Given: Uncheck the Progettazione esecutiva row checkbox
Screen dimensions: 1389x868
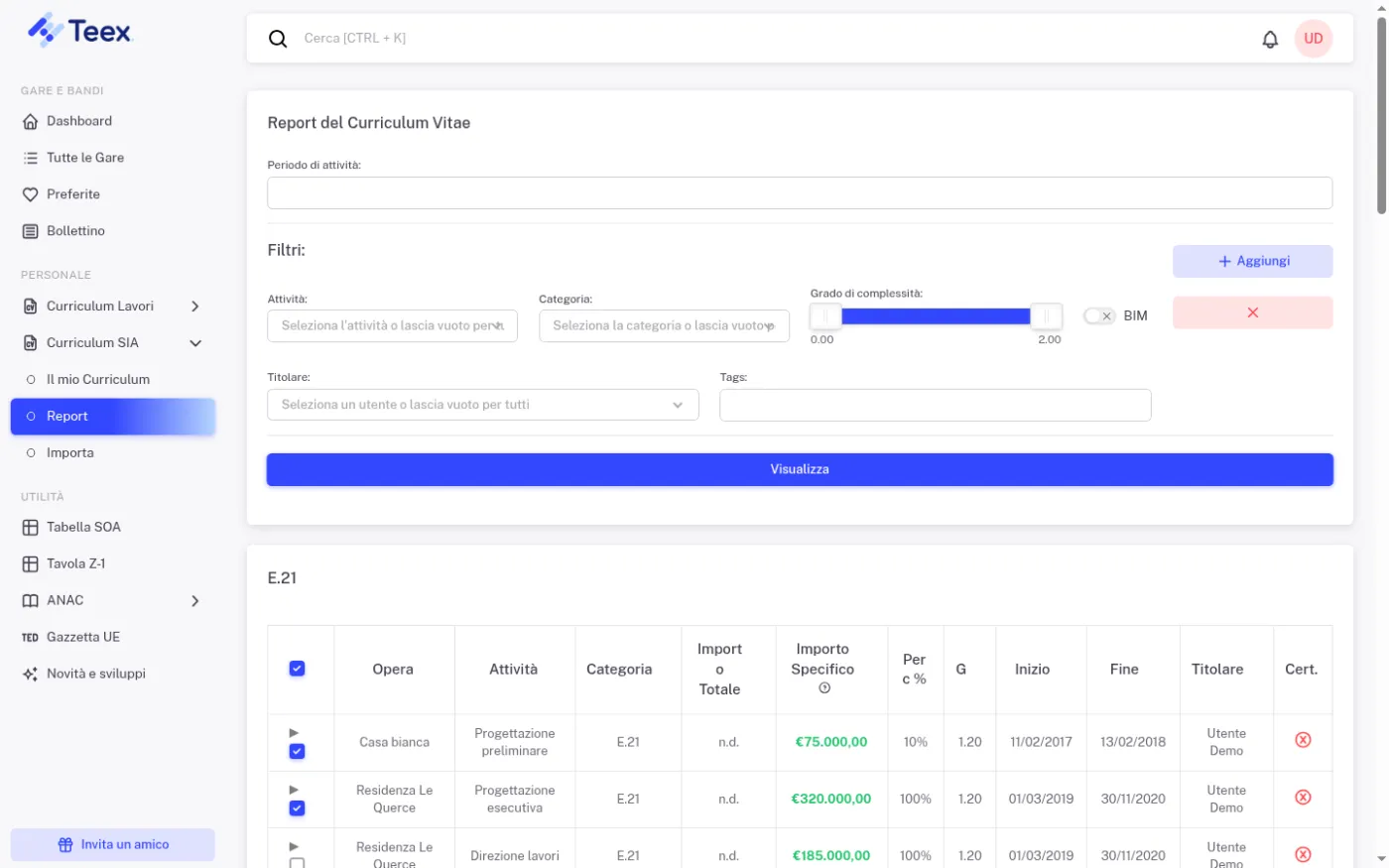Looking at the screenshot, I should [x=297, y=808].
